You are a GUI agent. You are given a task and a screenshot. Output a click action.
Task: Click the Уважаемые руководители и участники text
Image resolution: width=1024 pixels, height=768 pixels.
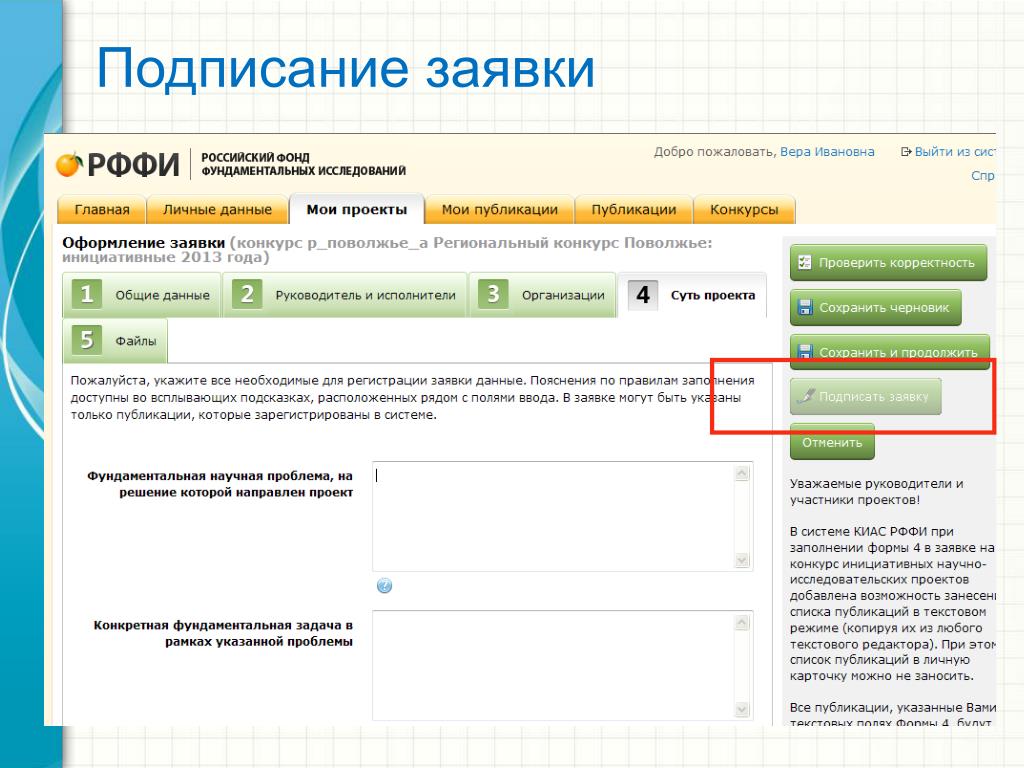pyautogui.click(x=876, y=492)
